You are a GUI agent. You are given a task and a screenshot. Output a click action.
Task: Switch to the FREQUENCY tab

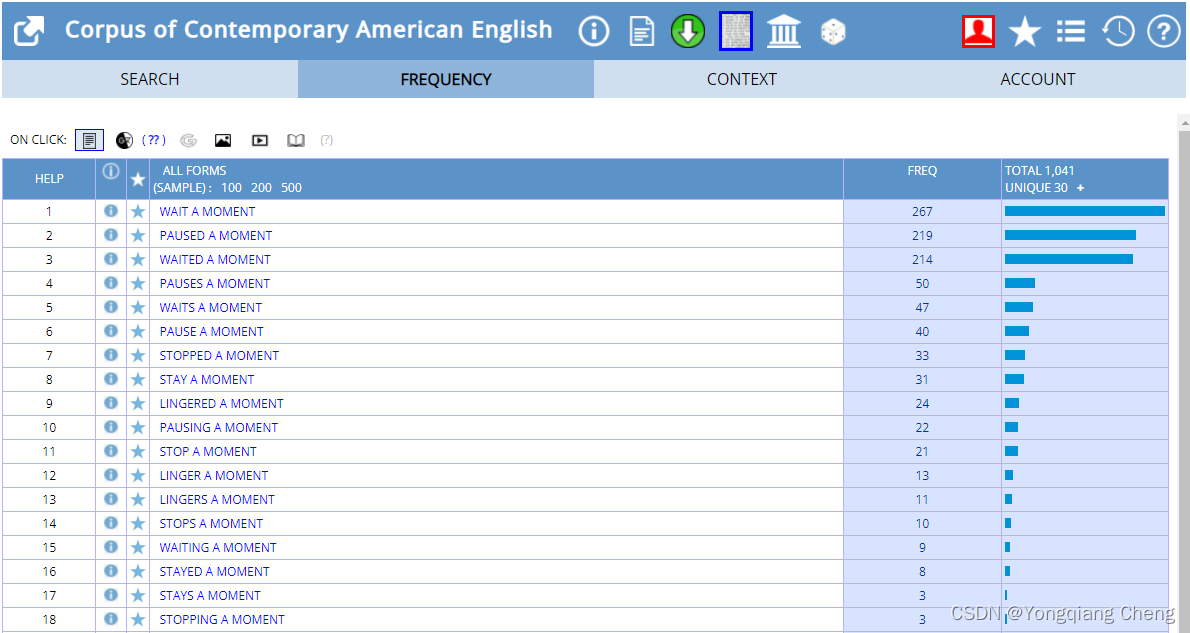point(445,79)
